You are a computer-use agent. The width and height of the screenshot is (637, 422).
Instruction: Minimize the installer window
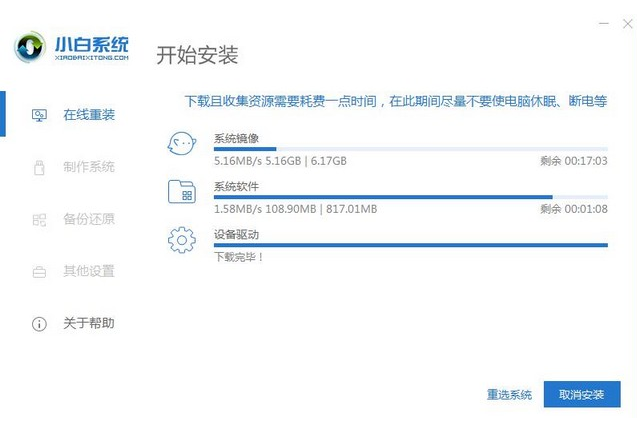click(x=603, y=21)
